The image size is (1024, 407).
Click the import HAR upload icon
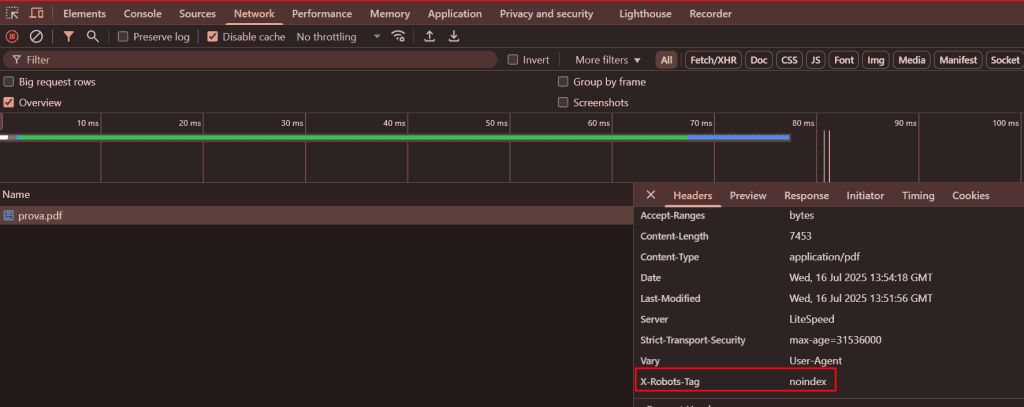[429, 37]
